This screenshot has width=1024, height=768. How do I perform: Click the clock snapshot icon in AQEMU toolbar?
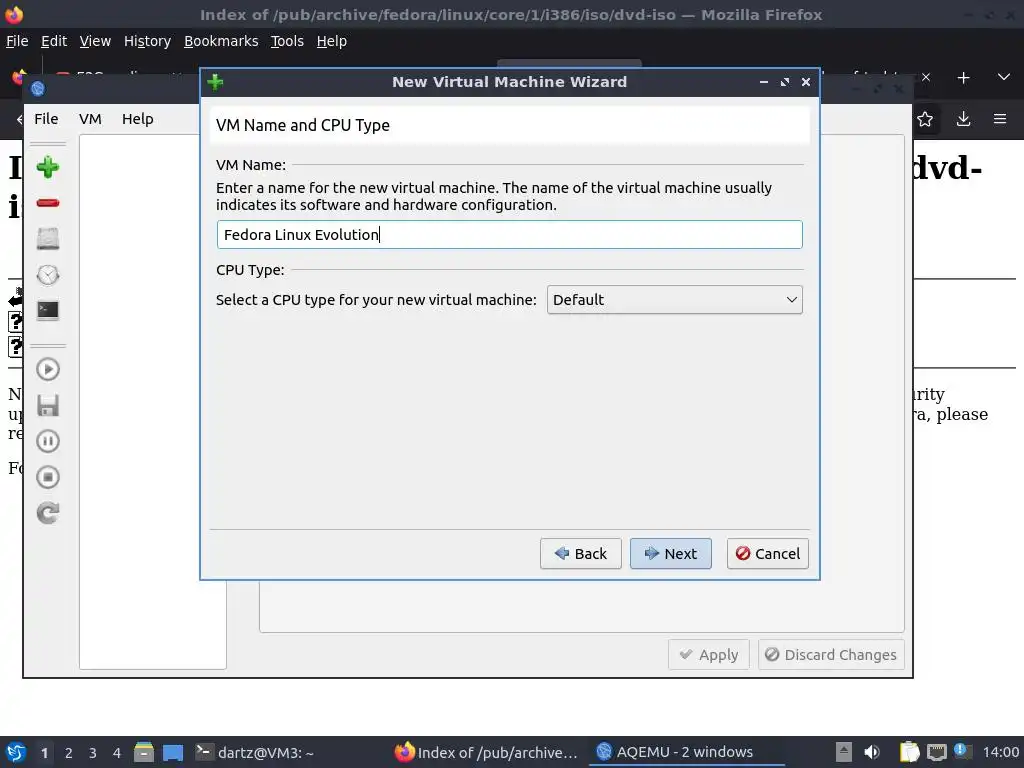tap(48, 274)
